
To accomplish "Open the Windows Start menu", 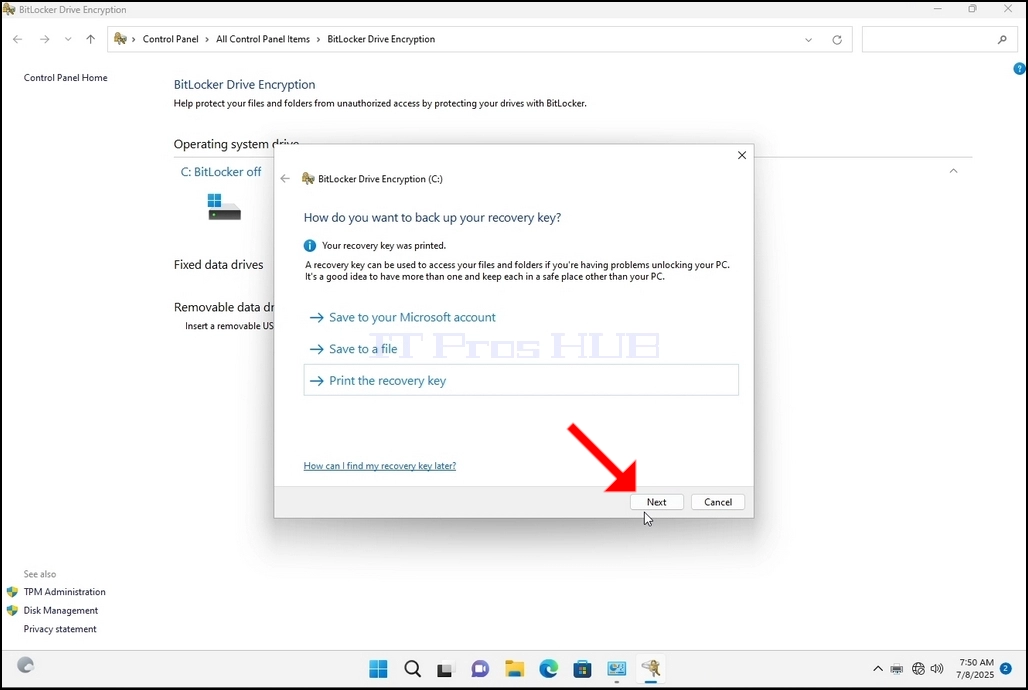I will (x=378, y=669).
